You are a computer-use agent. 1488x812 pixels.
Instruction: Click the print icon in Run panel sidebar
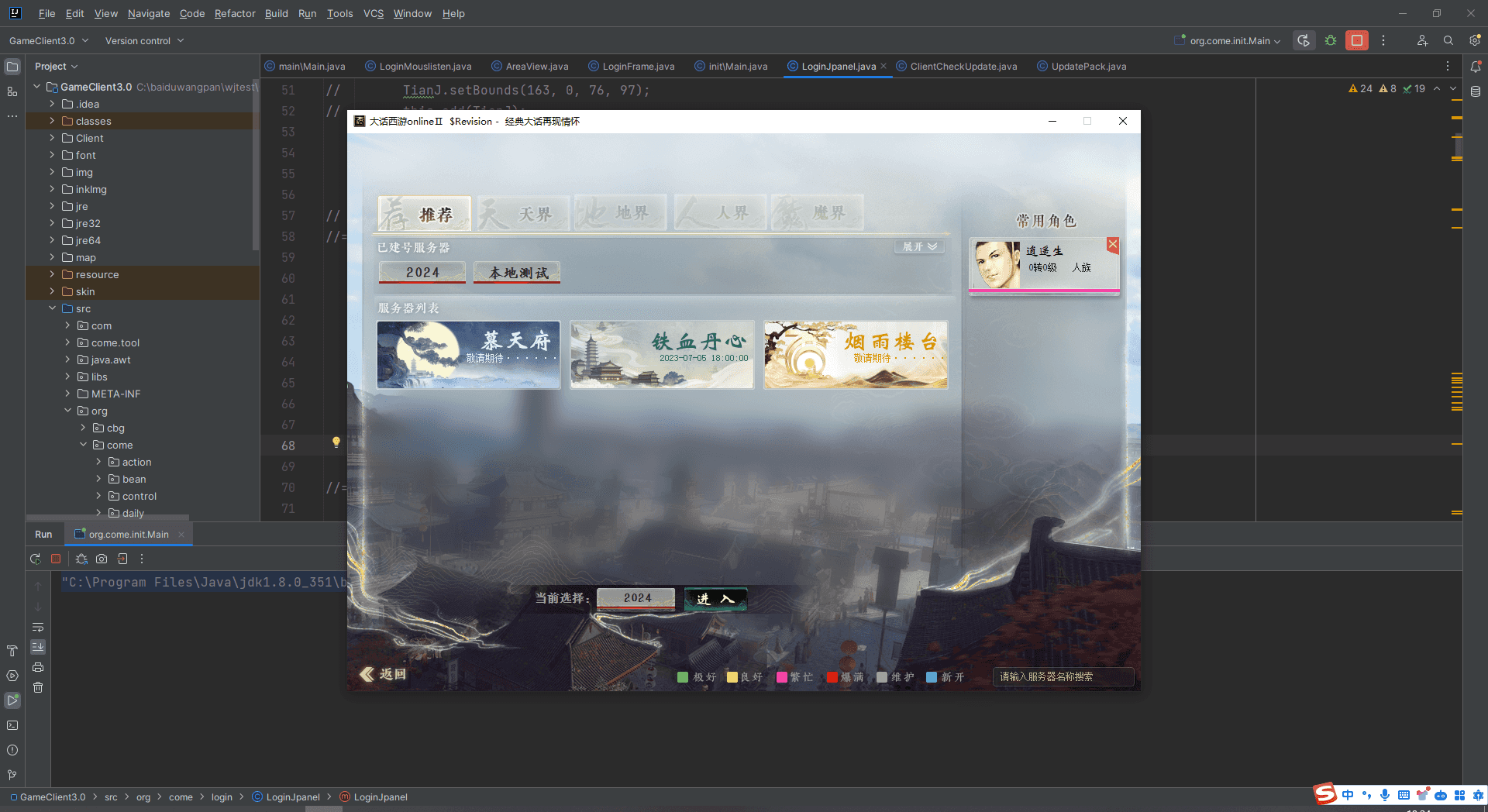(x=38, y=667)
